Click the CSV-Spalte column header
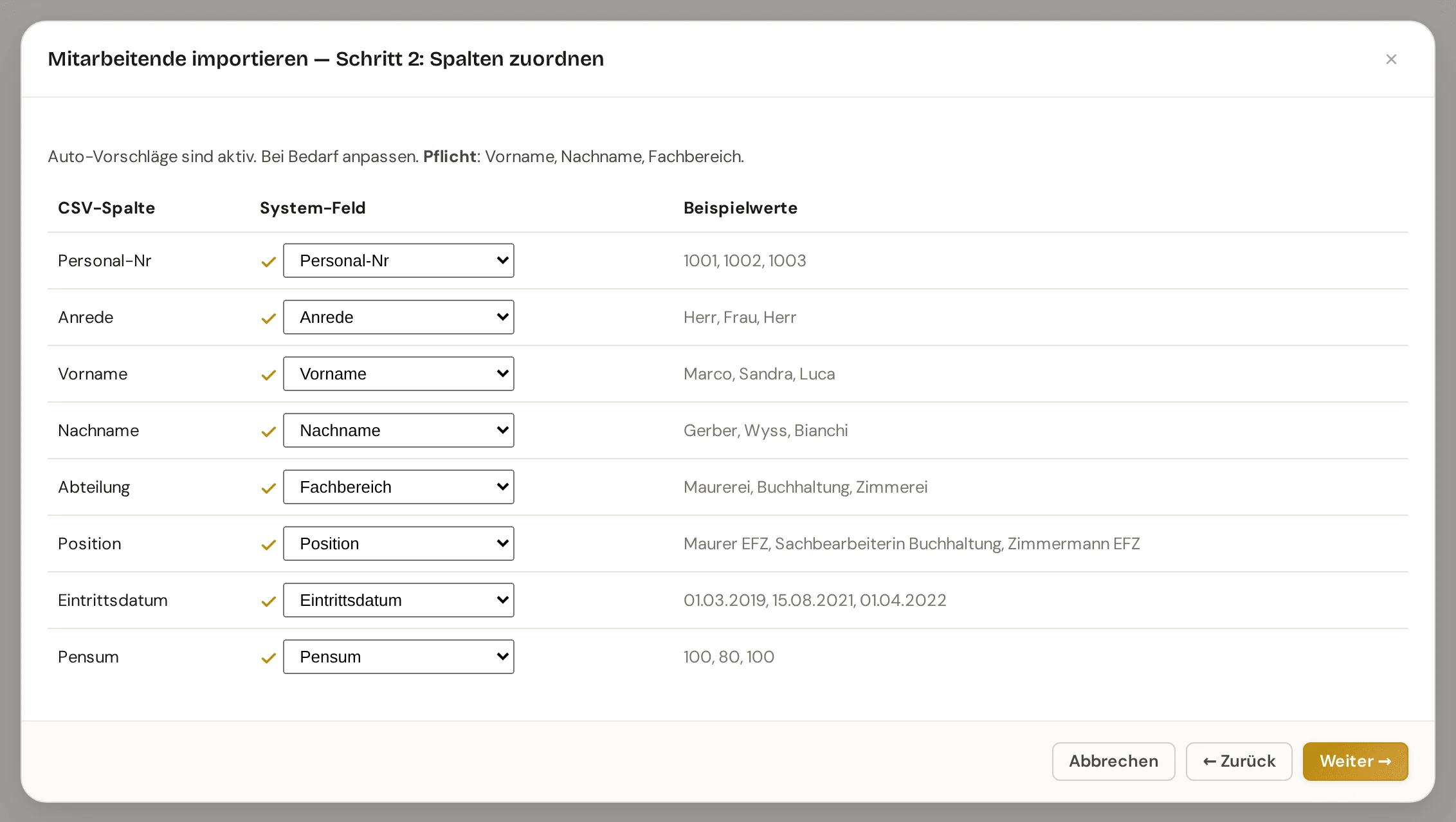The height and width of the screenshot is (822, 1456). (x=107, y=208)
